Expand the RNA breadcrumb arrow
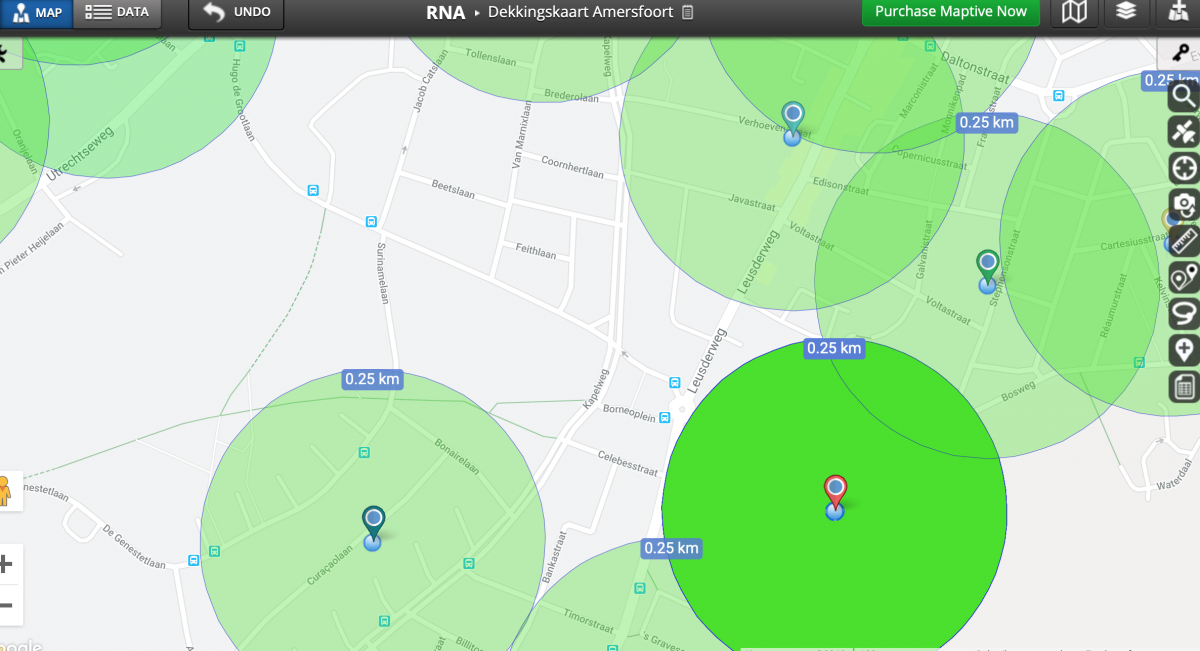The height and width of the screenshot is (651, 1200). click(x=477, y=13)
